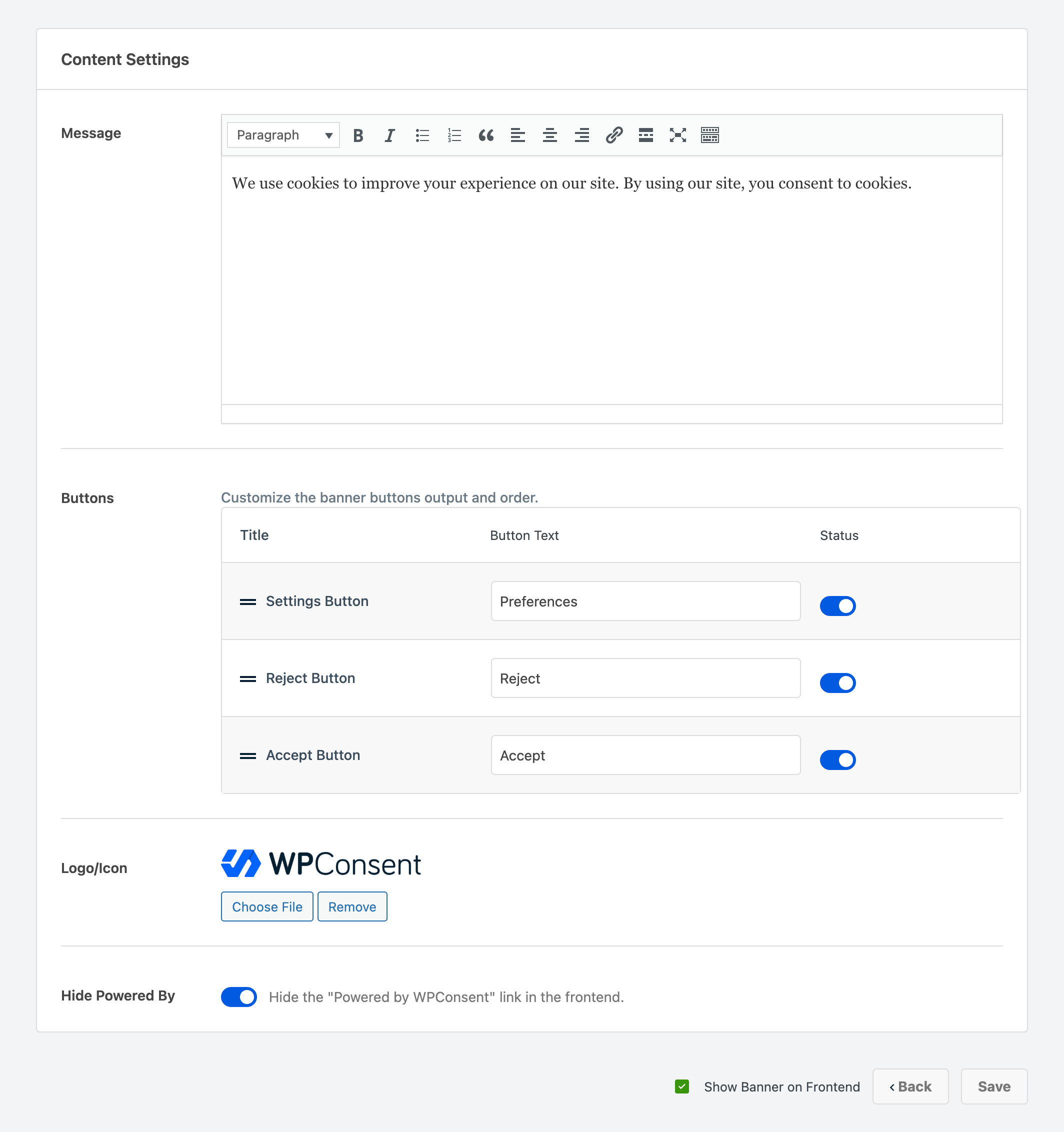Screen dimensions: 1064x1132
Task: Click the WPConsent logo icon
Action: coord(240,863)
